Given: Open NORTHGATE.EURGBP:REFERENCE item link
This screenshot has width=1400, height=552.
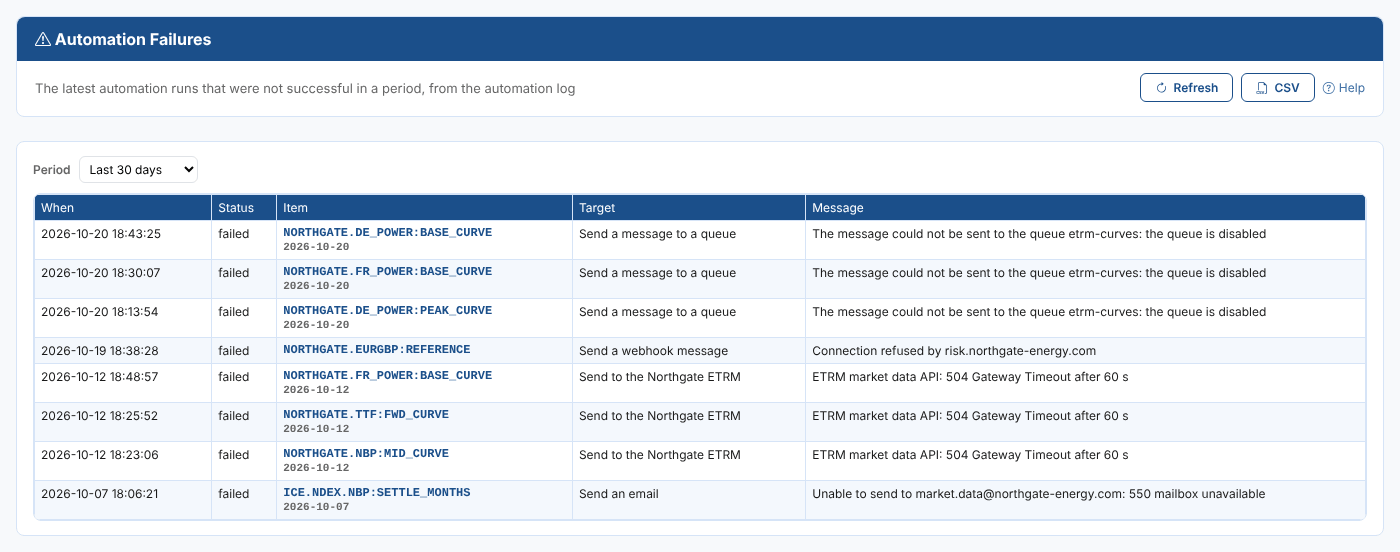Looking at the screenshot, I should click(x=376, y=350).
